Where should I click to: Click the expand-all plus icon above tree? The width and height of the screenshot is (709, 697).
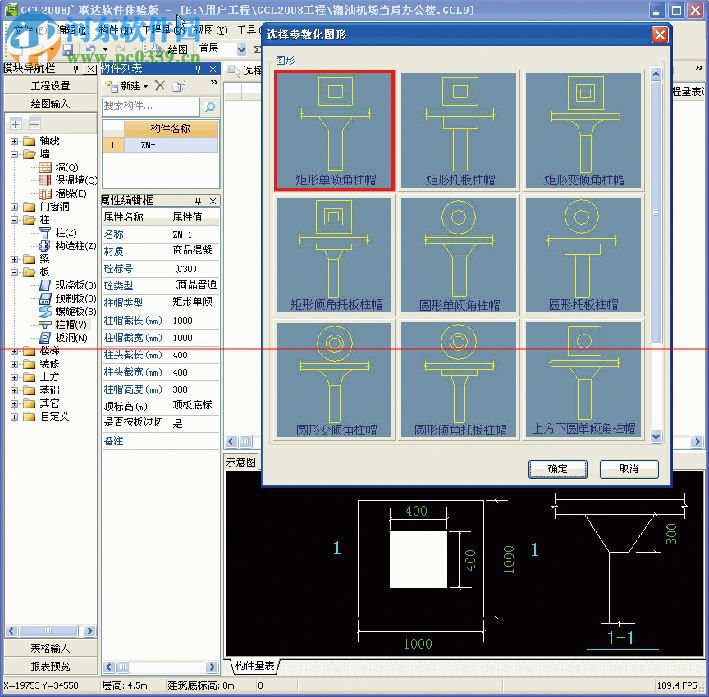pyautogui.click(x=16, y=123)
